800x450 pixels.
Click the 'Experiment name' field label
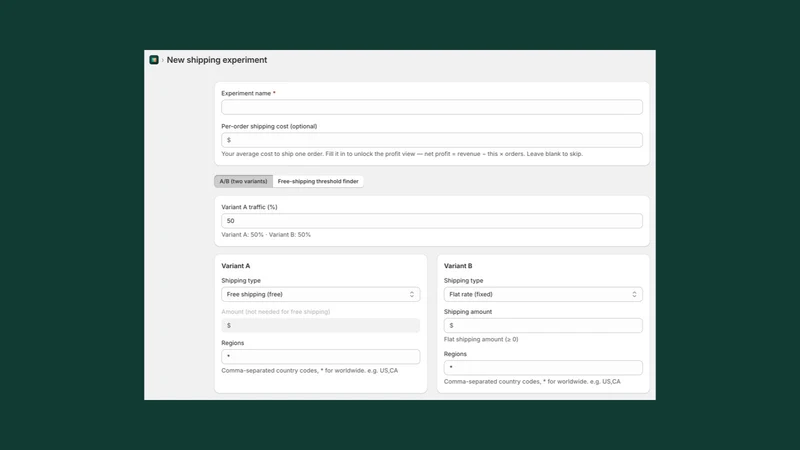[x=246, y=93]
